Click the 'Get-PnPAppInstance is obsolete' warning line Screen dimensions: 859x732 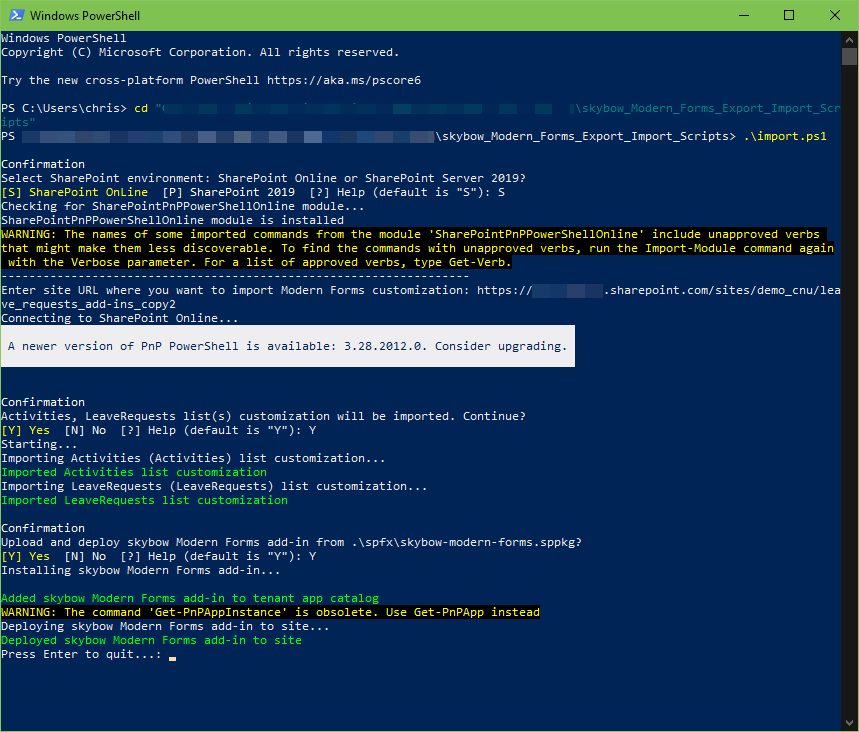tap(271, 613)
